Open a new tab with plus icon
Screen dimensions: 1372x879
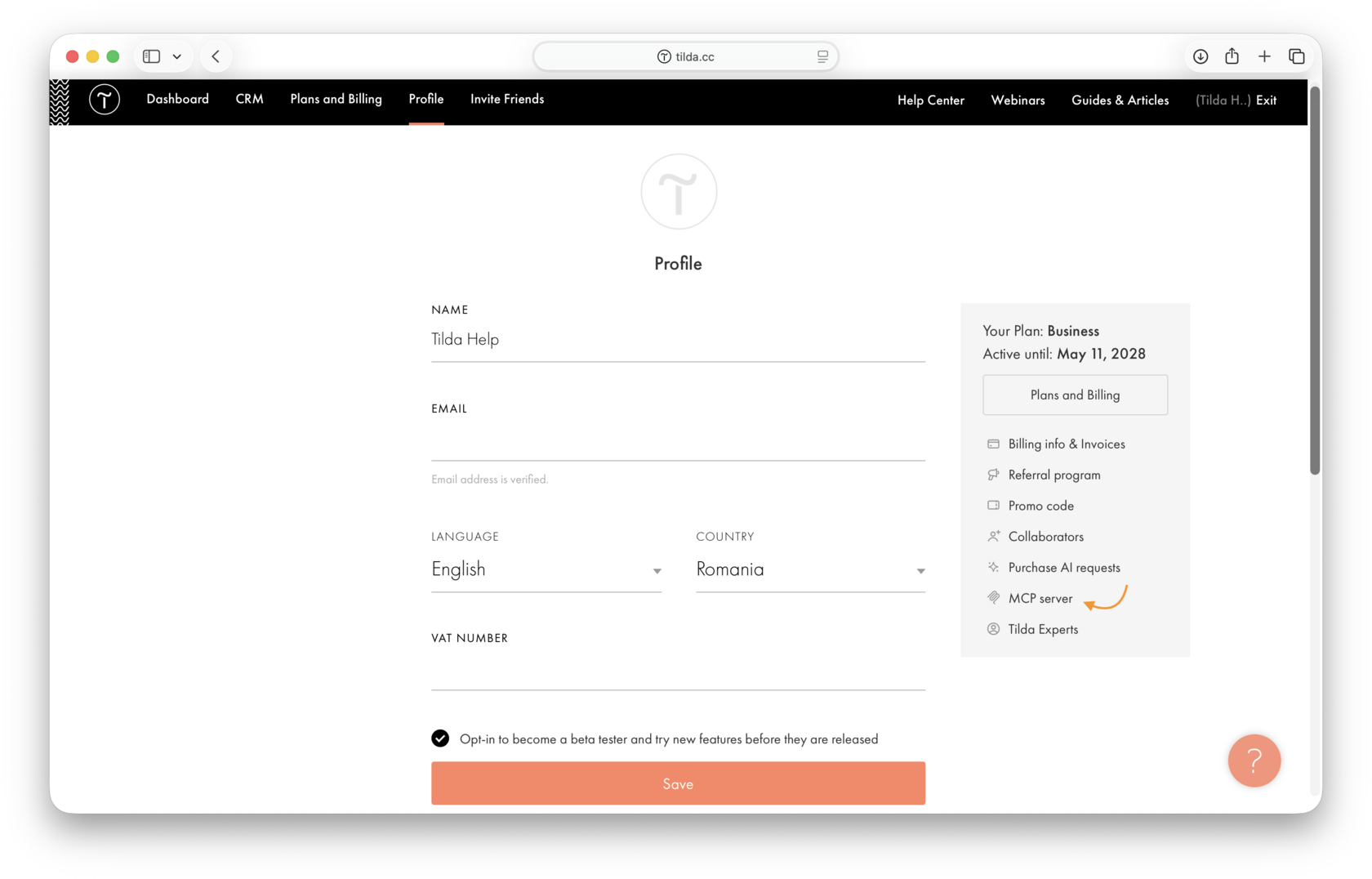pos(1264,56)
